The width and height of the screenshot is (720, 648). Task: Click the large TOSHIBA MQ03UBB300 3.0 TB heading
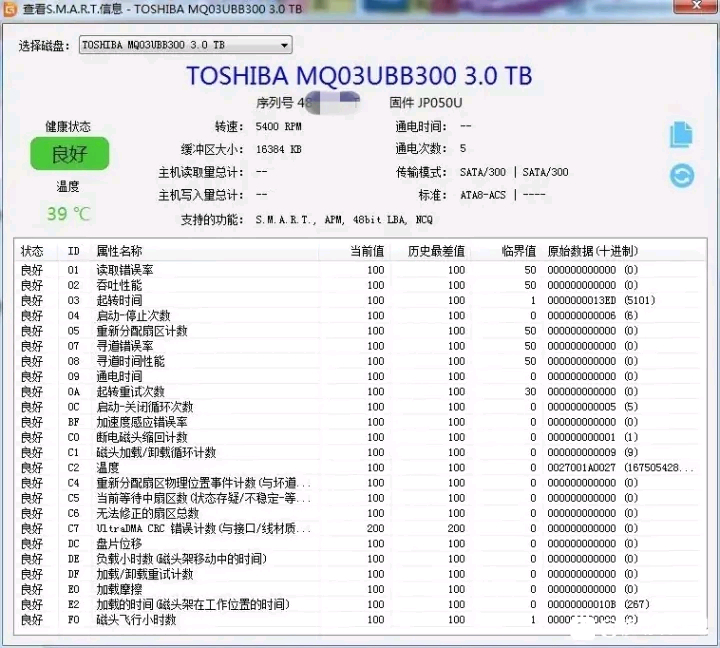tap(359, 76)
